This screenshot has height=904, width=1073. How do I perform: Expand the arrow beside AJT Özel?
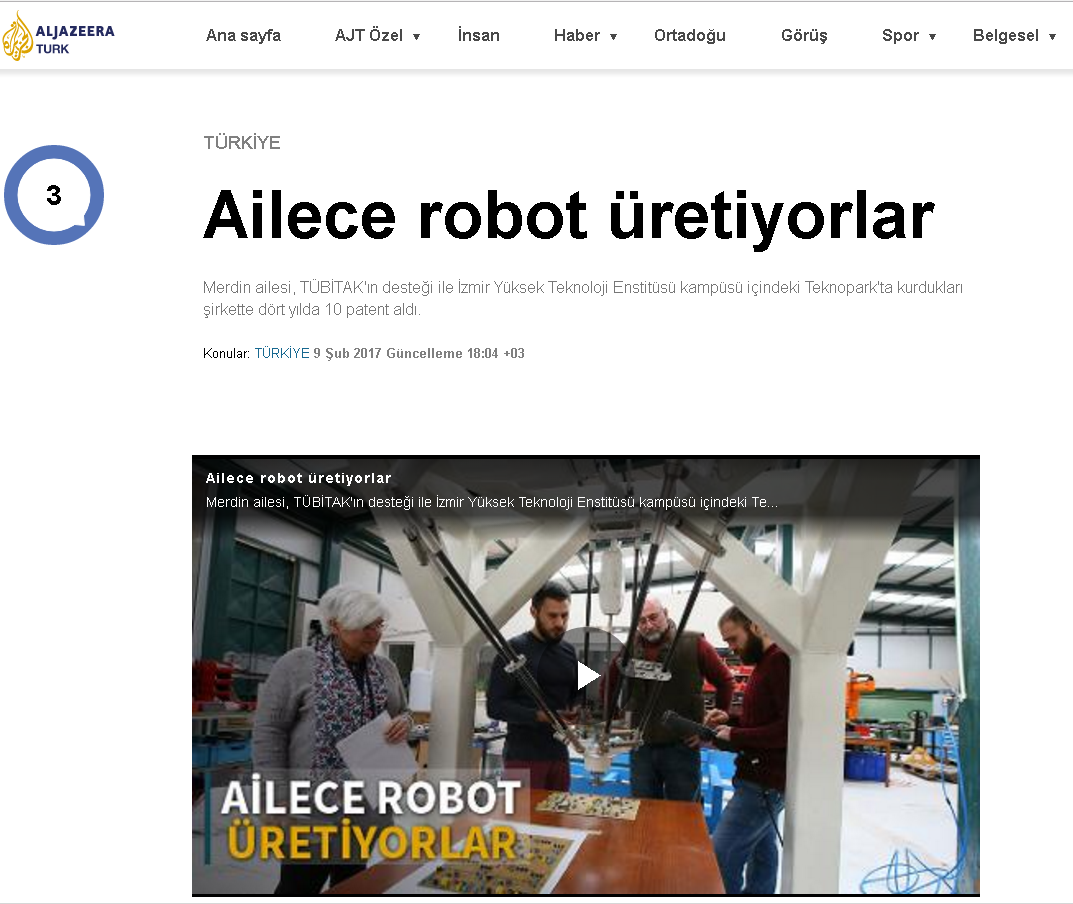coord(417,37)
